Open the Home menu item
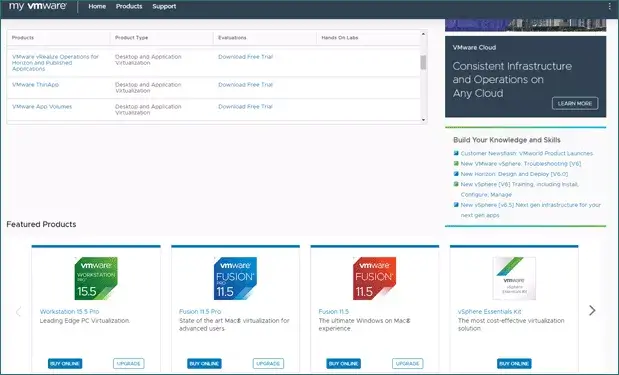This screenshot has width=619, height=375. pos(97,6)
